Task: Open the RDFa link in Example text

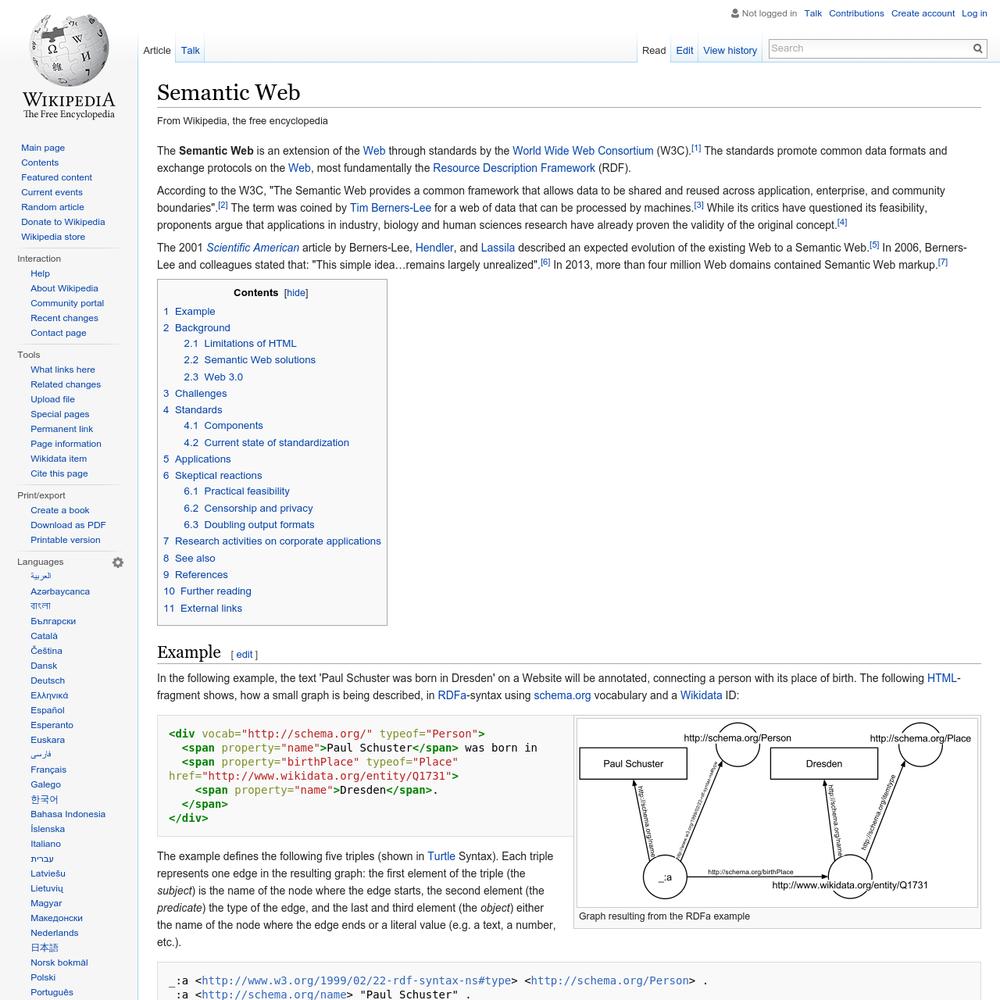Action: tap(452, 695)
